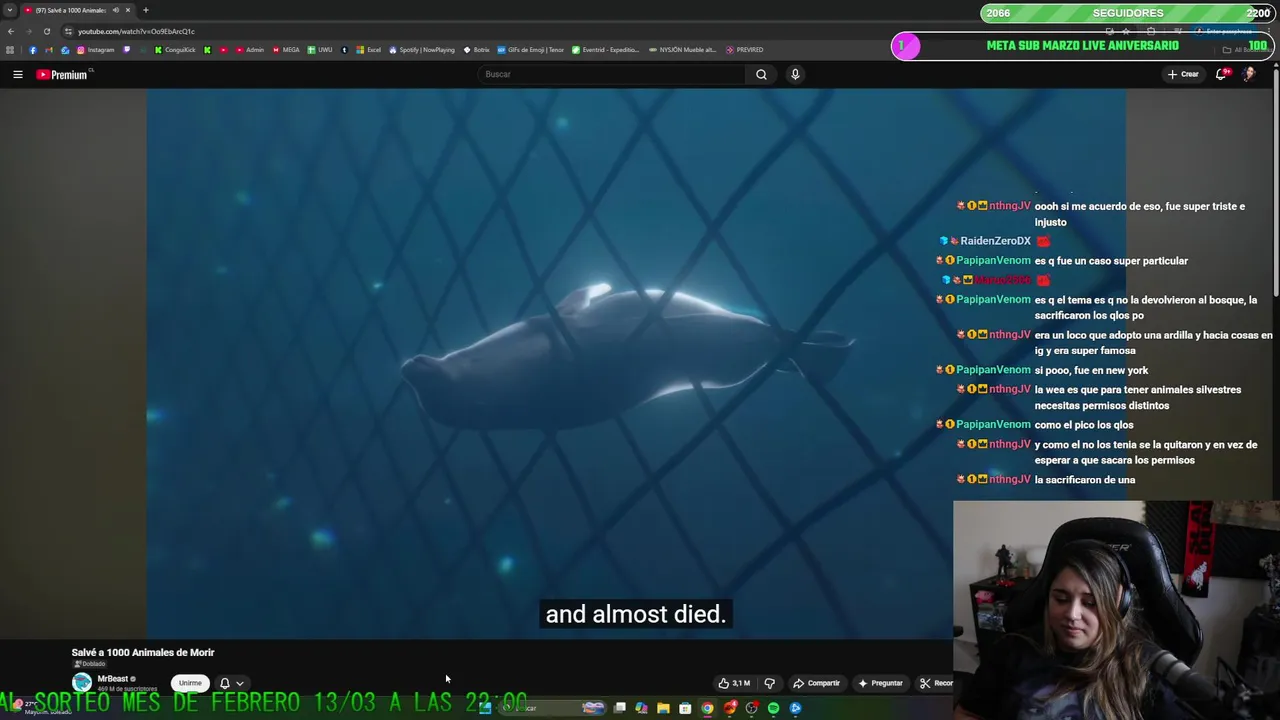1280x720 pixels.
Task: Open the YouTube guide hamburger menu
Action: point(17,74)
